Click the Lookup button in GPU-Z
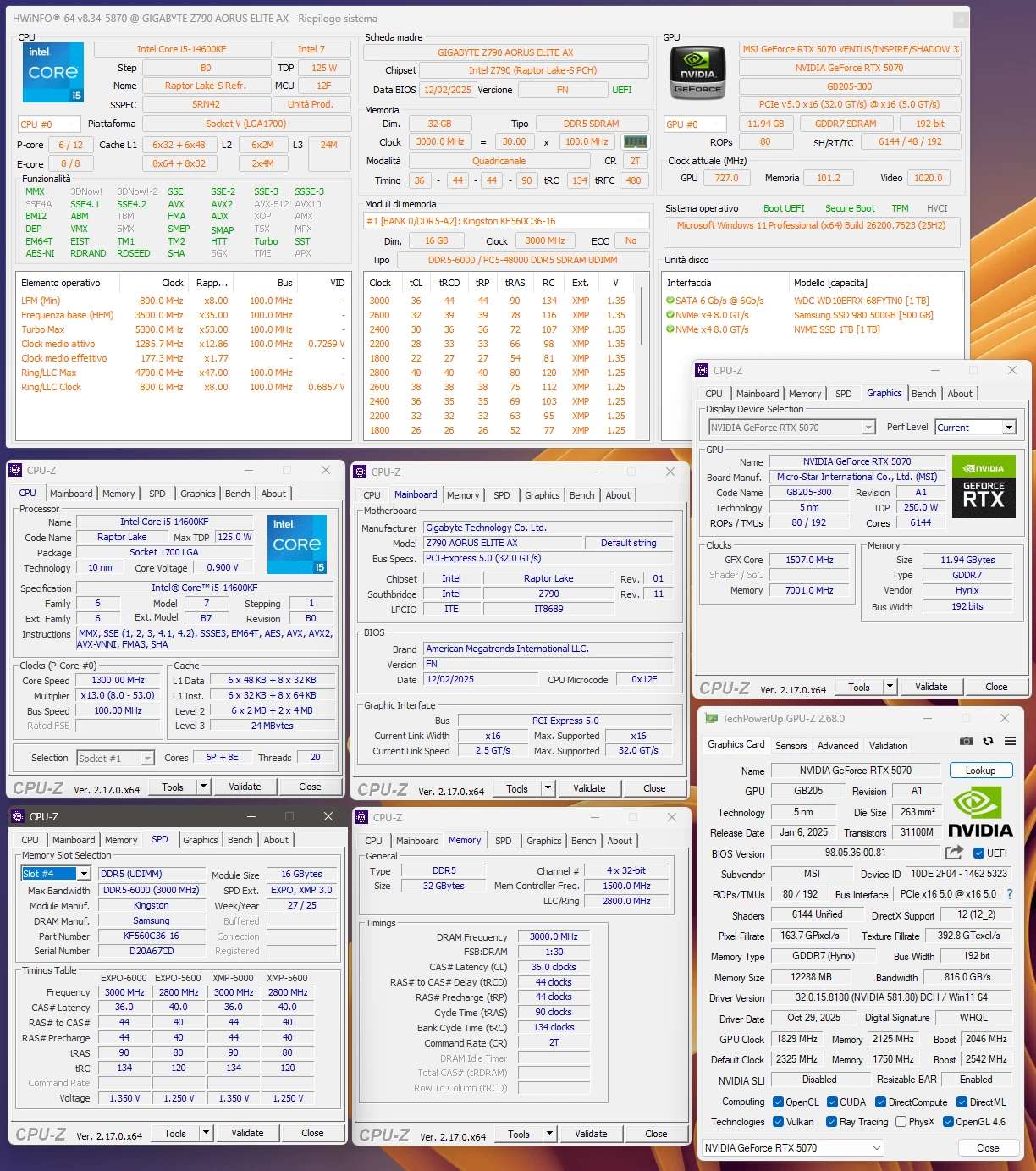The width and height of the screenshot is (1036, 1171). pyautogui.click(x=980, y=771)
